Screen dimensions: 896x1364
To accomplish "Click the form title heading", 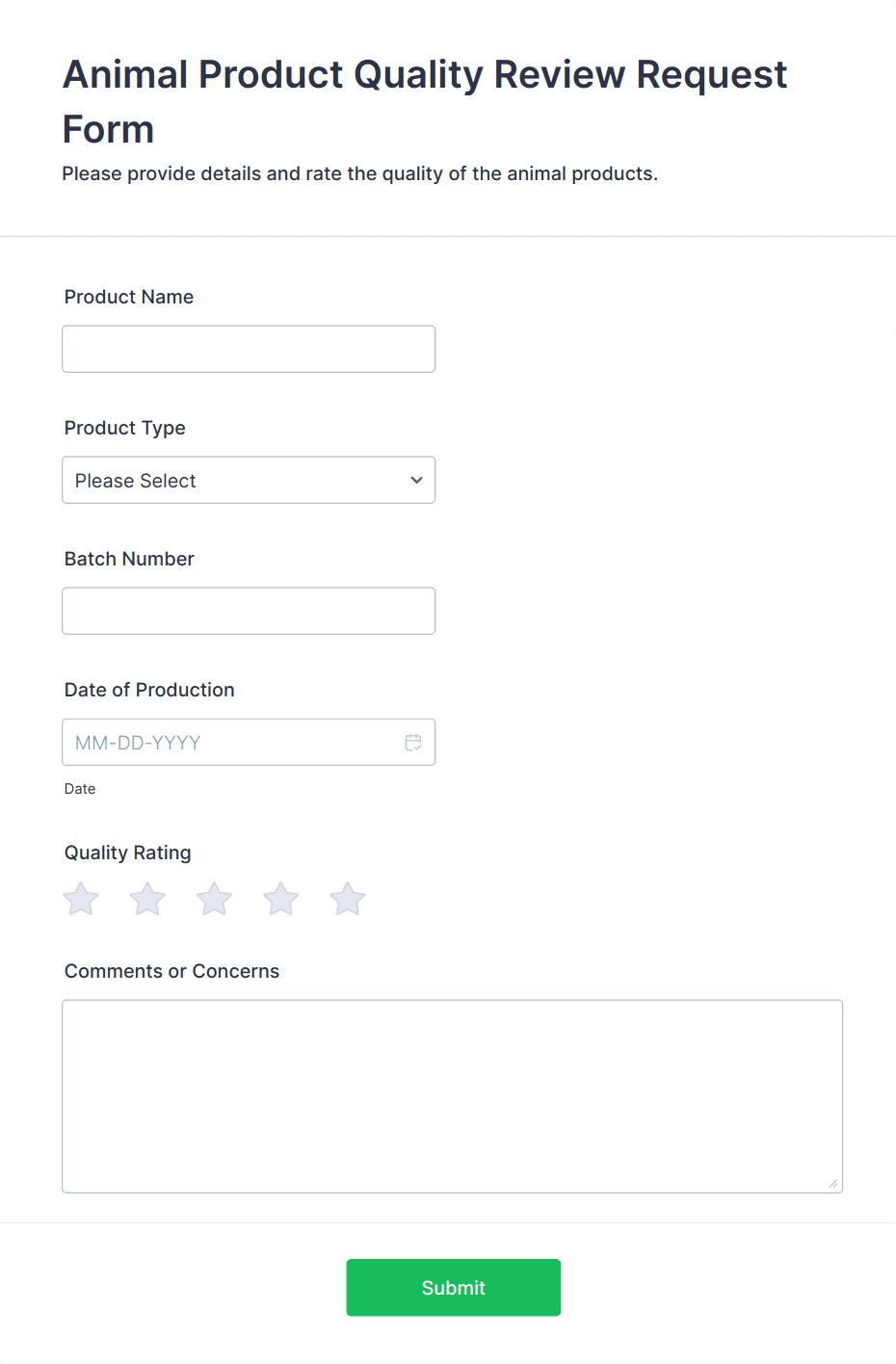I will click(425, 100).
